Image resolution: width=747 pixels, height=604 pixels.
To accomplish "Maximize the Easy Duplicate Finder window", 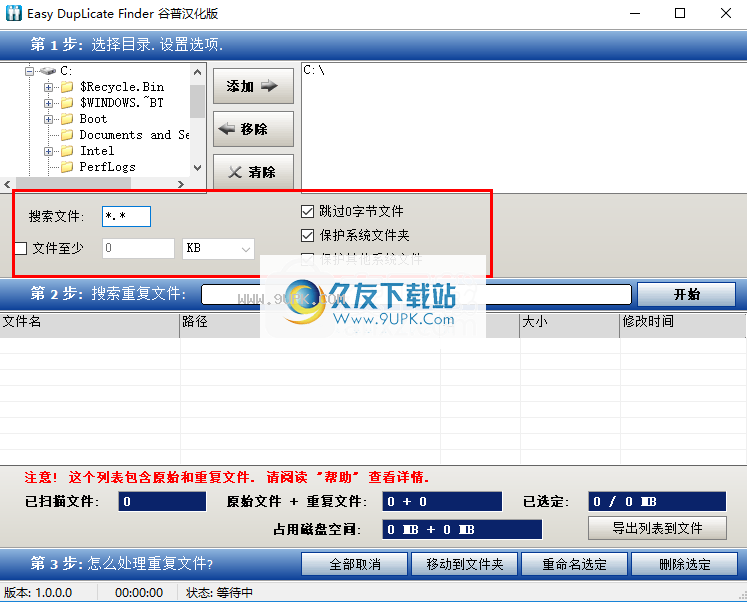I will click(x=680, y=13).
